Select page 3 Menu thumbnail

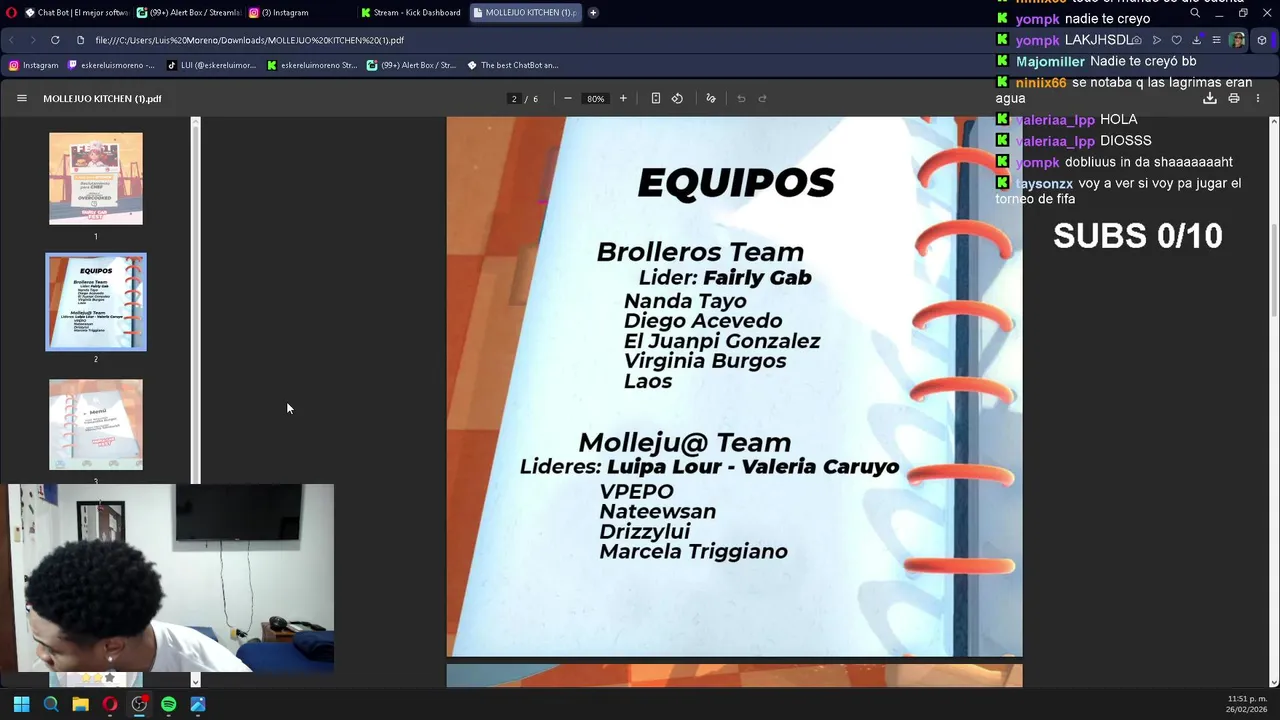click(96, 424)
